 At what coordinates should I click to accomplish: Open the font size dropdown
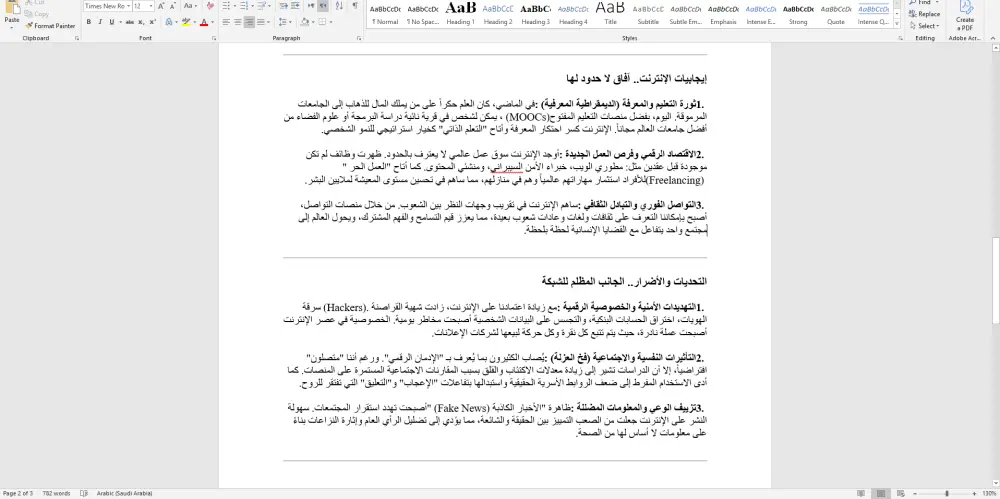[x=151, y=6]
